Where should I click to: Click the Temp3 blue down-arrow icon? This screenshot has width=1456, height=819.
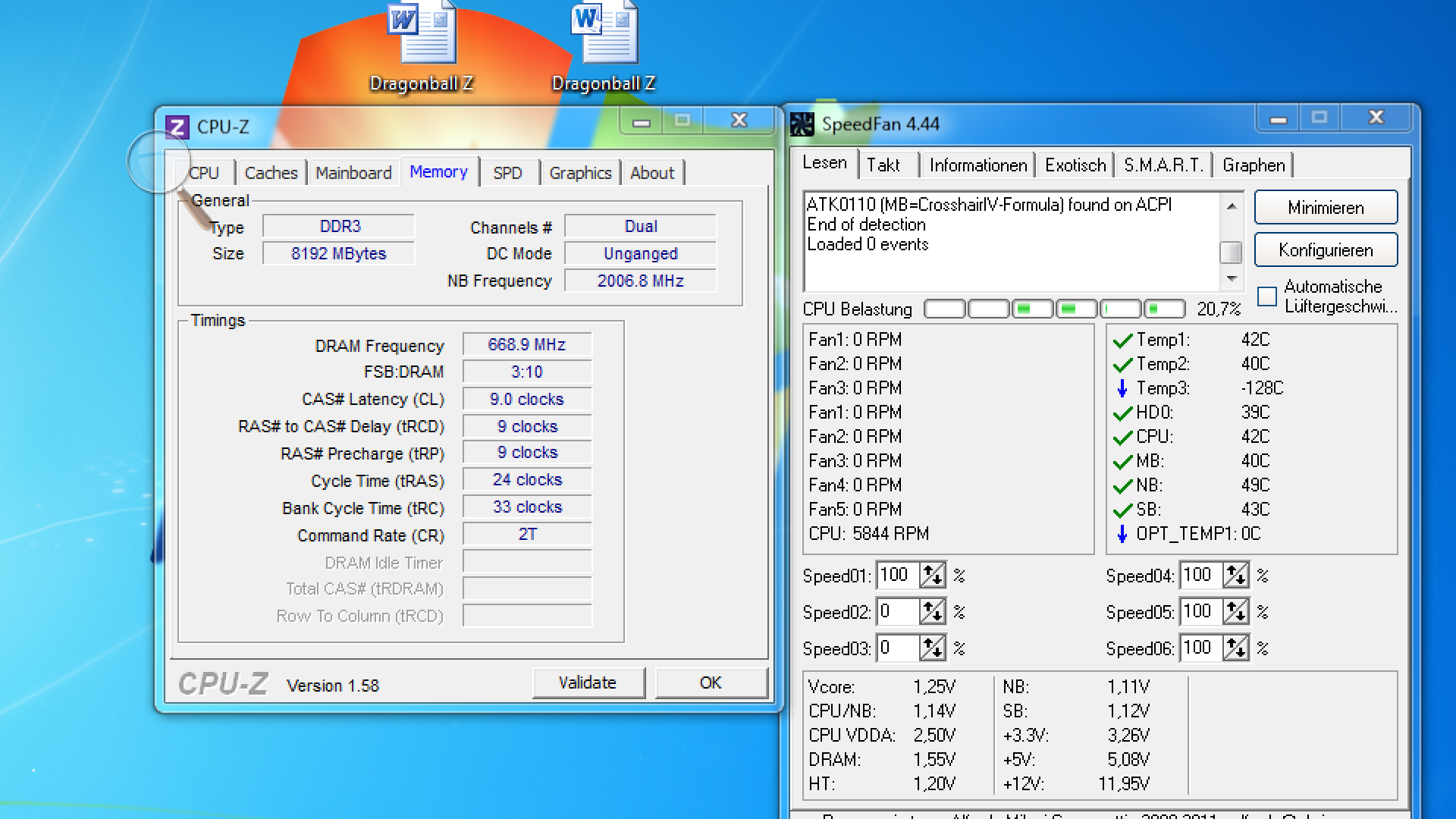point(1122,388)
